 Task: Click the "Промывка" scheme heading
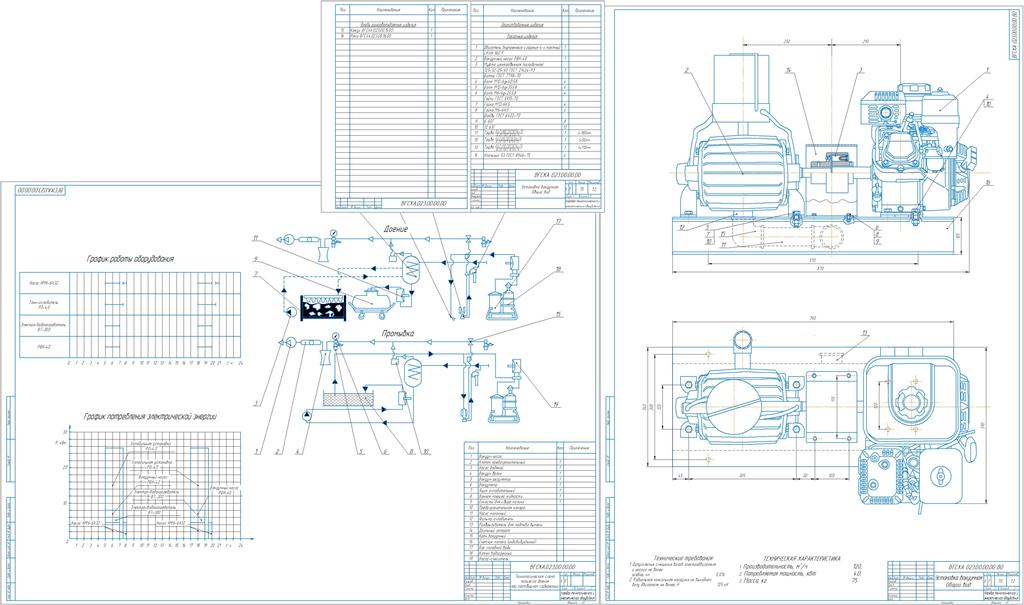point(398,333)
